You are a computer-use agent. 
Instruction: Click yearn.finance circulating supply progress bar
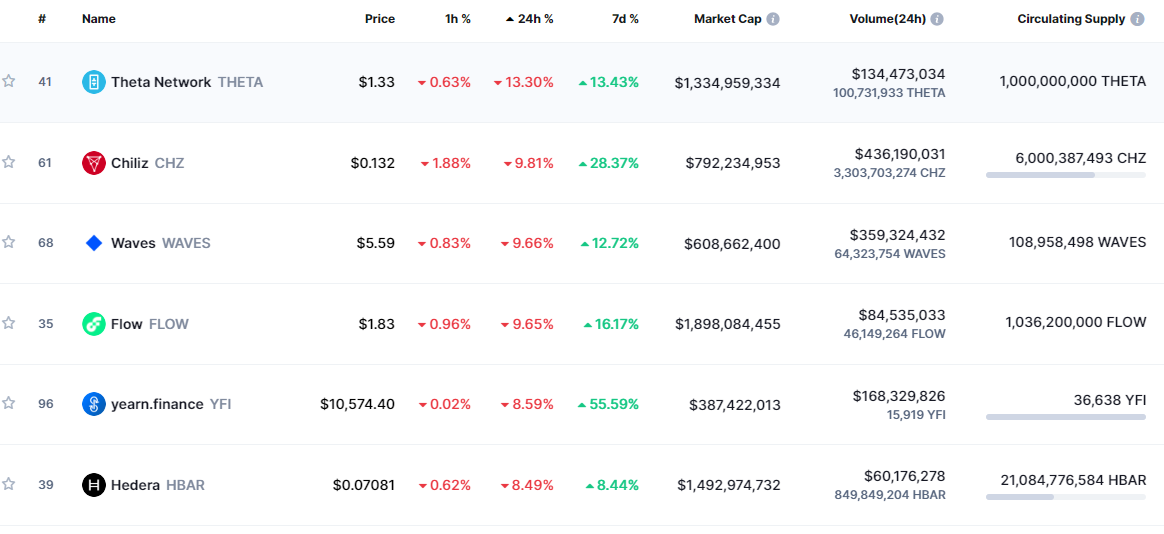click(1065, 417)
